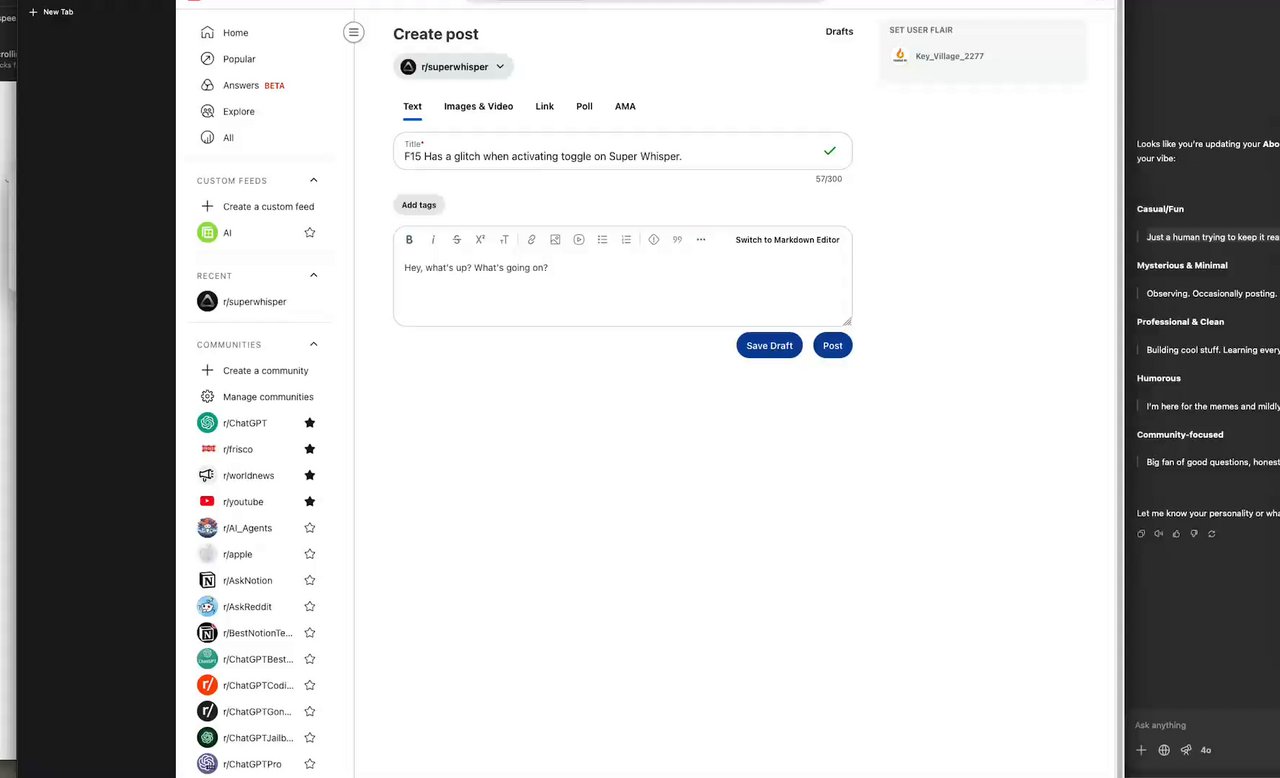The width and height of the screenshot is (1280, 778).
Task: Insert an image via editor toolbar
Action: (555, 240)
